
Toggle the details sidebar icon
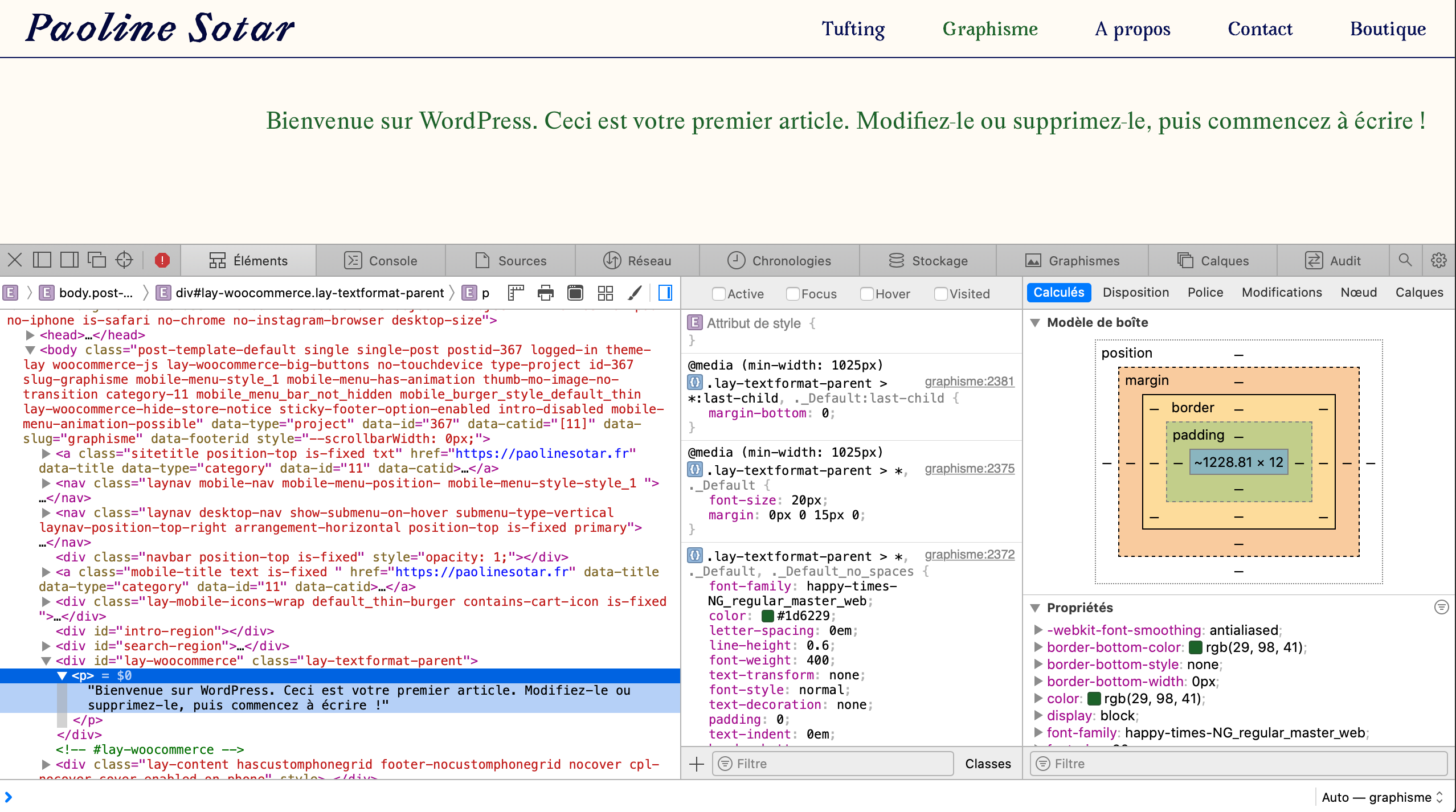coord(665,293)
